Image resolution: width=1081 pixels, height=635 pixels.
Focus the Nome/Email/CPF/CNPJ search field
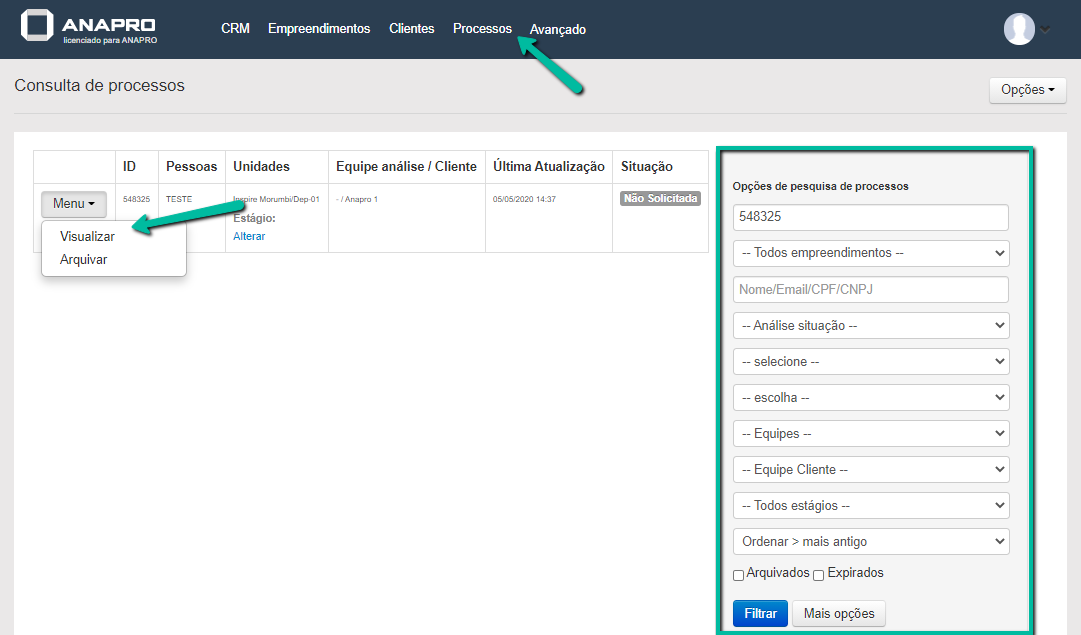coord(871,290)
